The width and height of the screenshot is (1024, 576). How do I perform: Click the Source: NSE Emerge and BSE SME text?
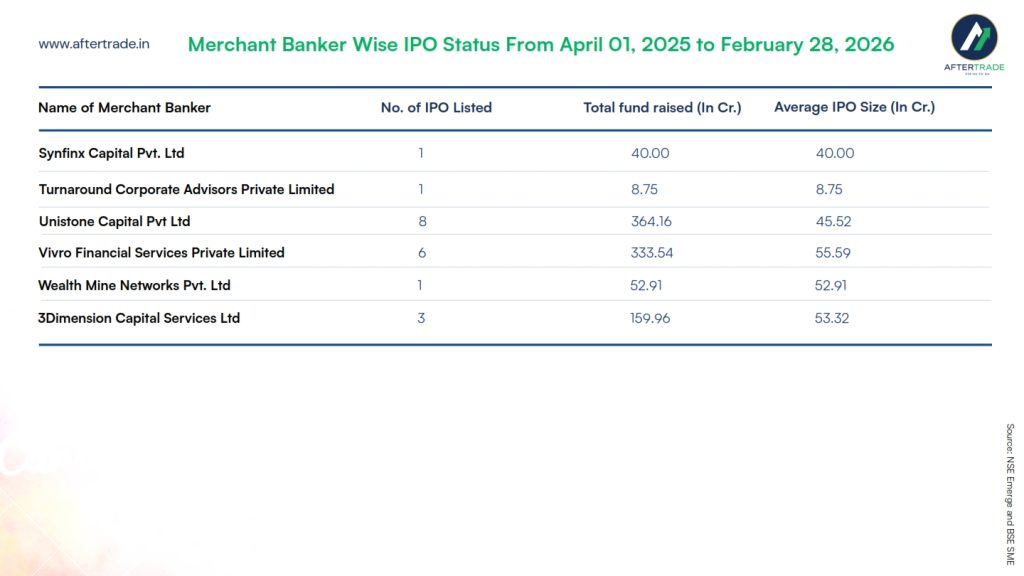point(1010,494)
